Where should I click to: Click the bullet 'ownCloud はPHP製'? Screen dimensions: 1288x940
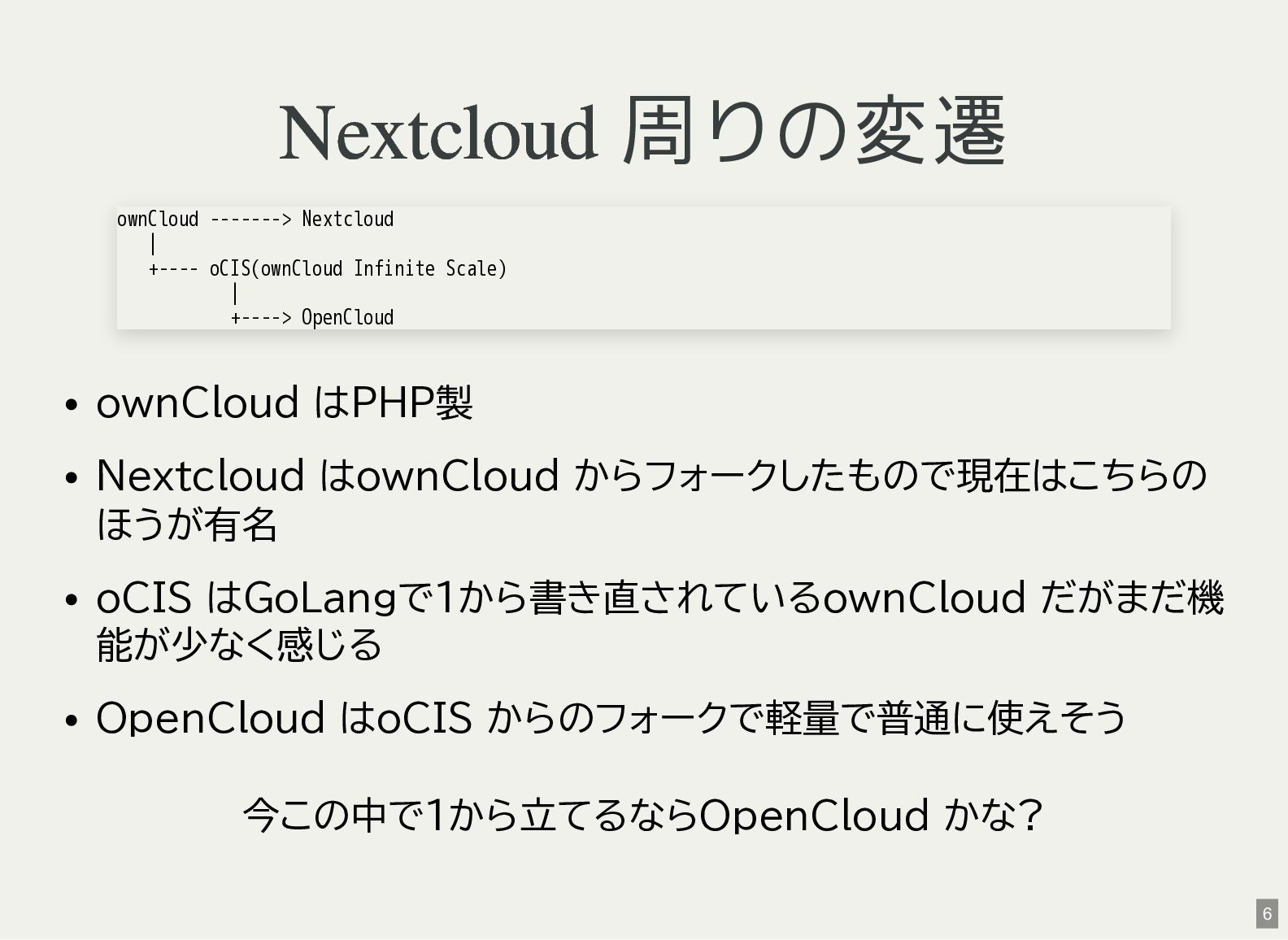pos(285,403)
